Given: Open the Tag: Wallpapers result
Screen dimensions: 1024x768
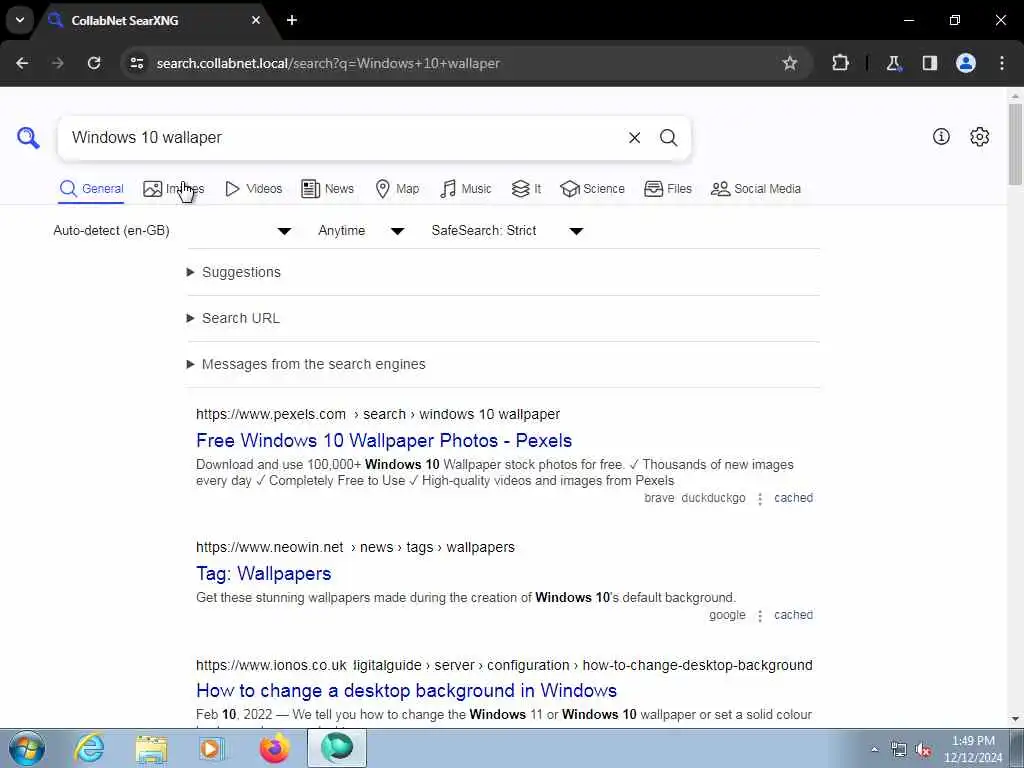Looking at the screenshot, I should tap(264, 574).
